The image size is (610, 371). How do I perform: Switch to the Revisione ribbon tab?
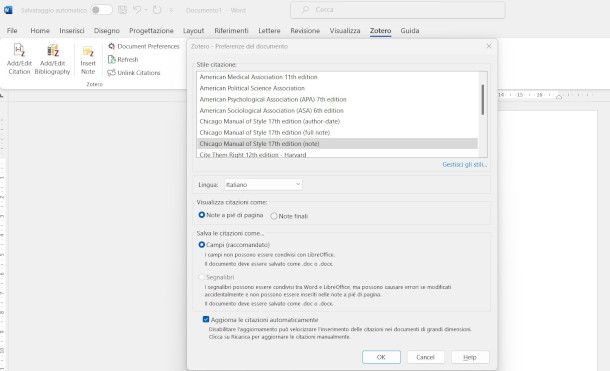point(305,30)
